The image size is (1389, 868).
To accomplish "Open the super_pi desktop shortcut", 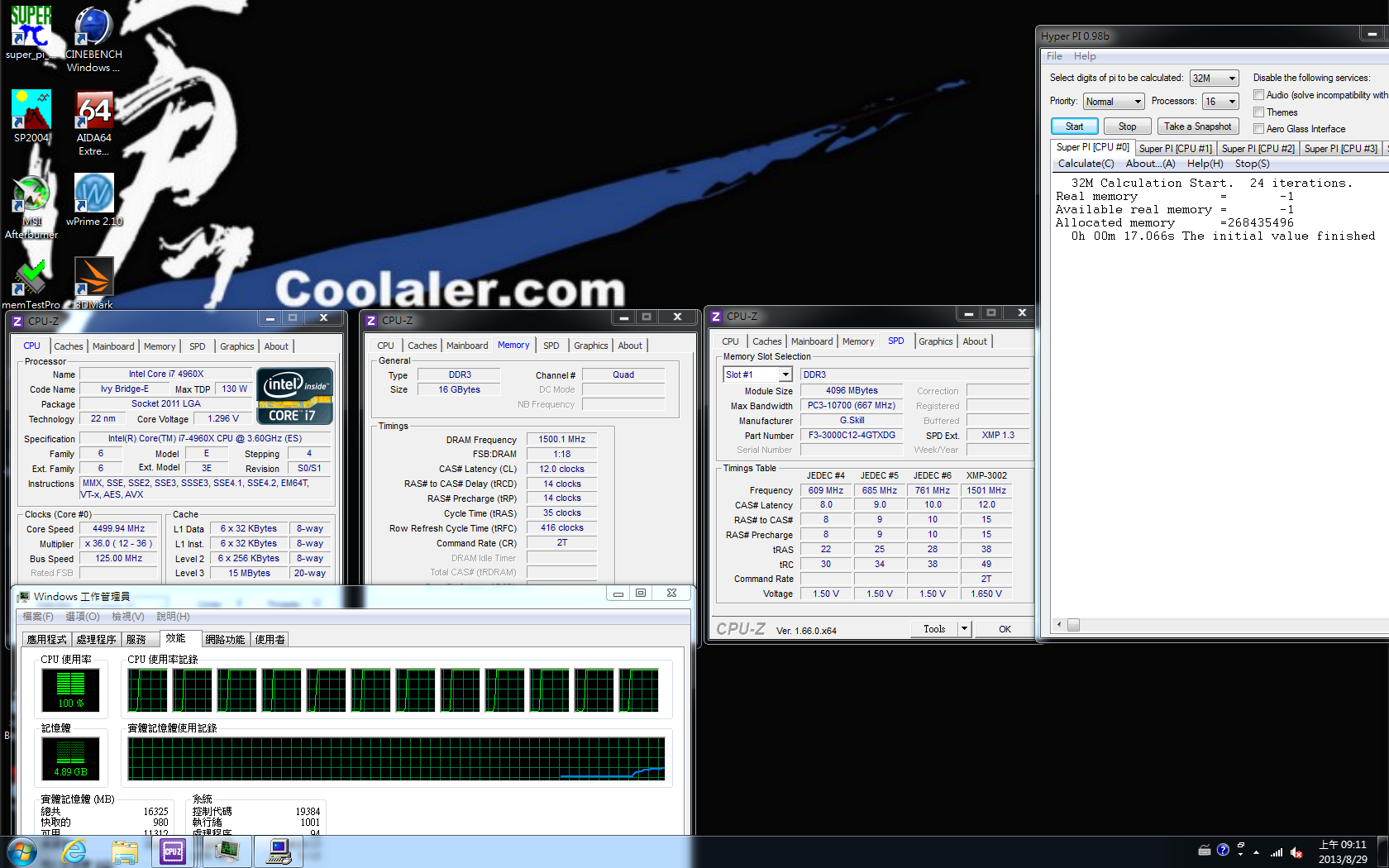I will tap(31, 33).
